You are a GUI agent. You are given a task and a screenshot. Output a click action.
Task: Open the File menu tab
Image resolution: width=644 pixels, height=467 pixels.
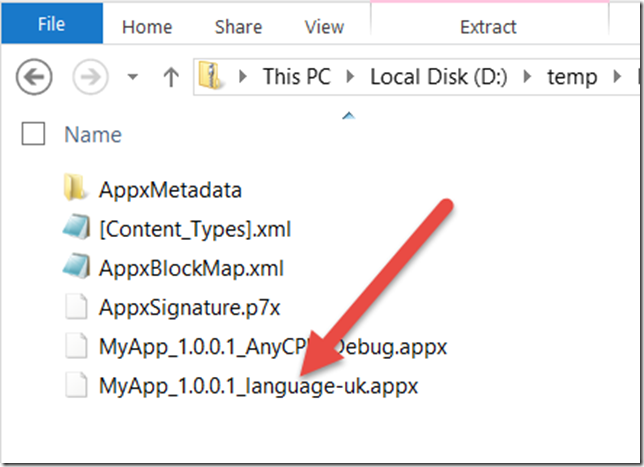(x=52, y=23)
